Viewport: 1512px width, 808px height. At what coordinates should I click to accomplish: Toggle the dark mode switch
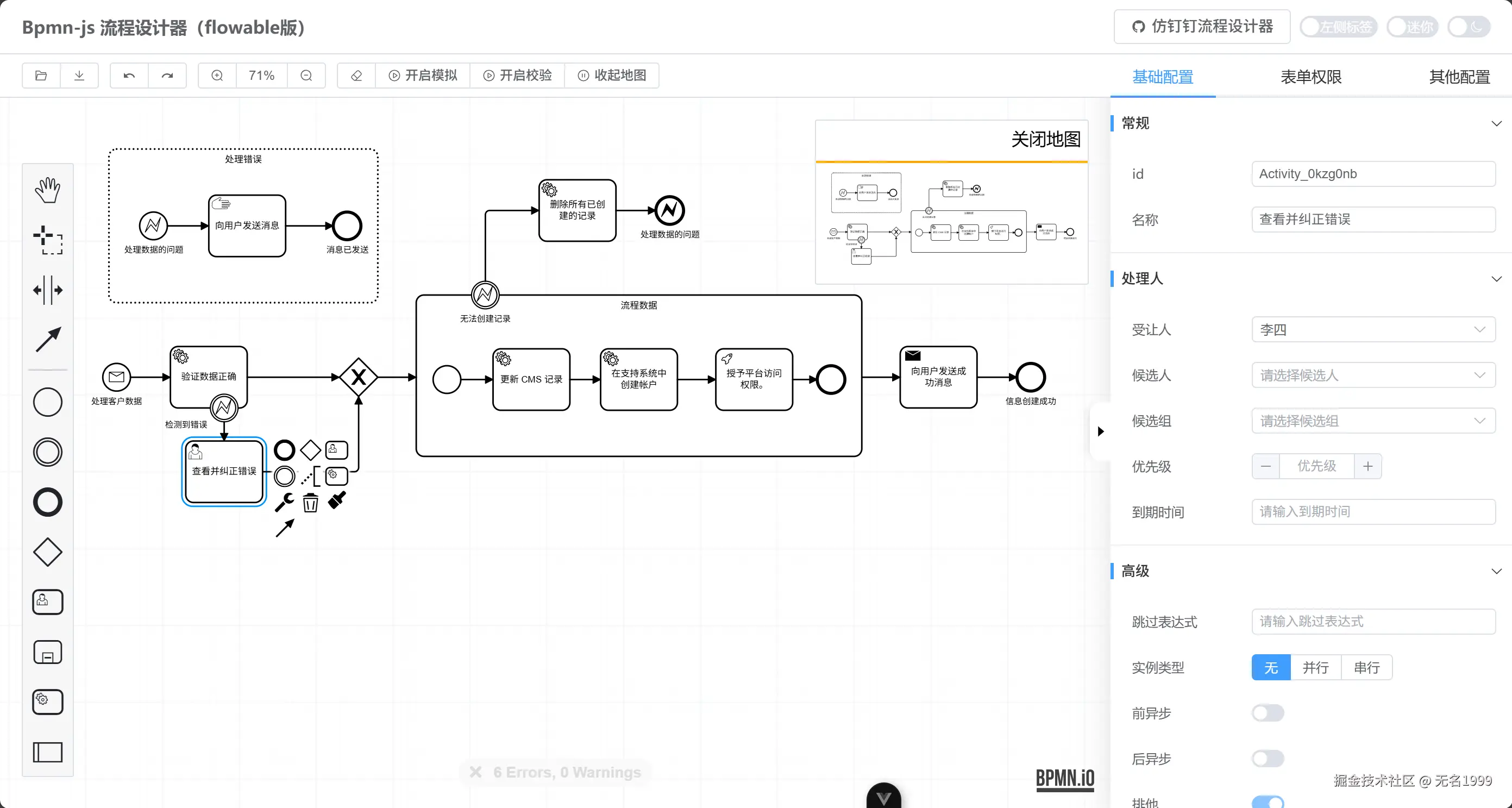(x=1468, y=27)
